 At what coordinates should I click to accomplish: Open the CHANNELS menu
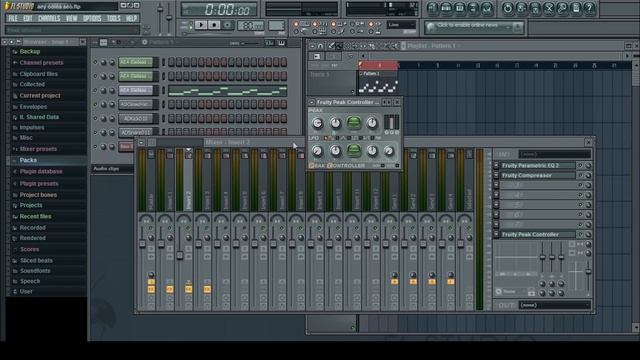[x=49, y=19]
